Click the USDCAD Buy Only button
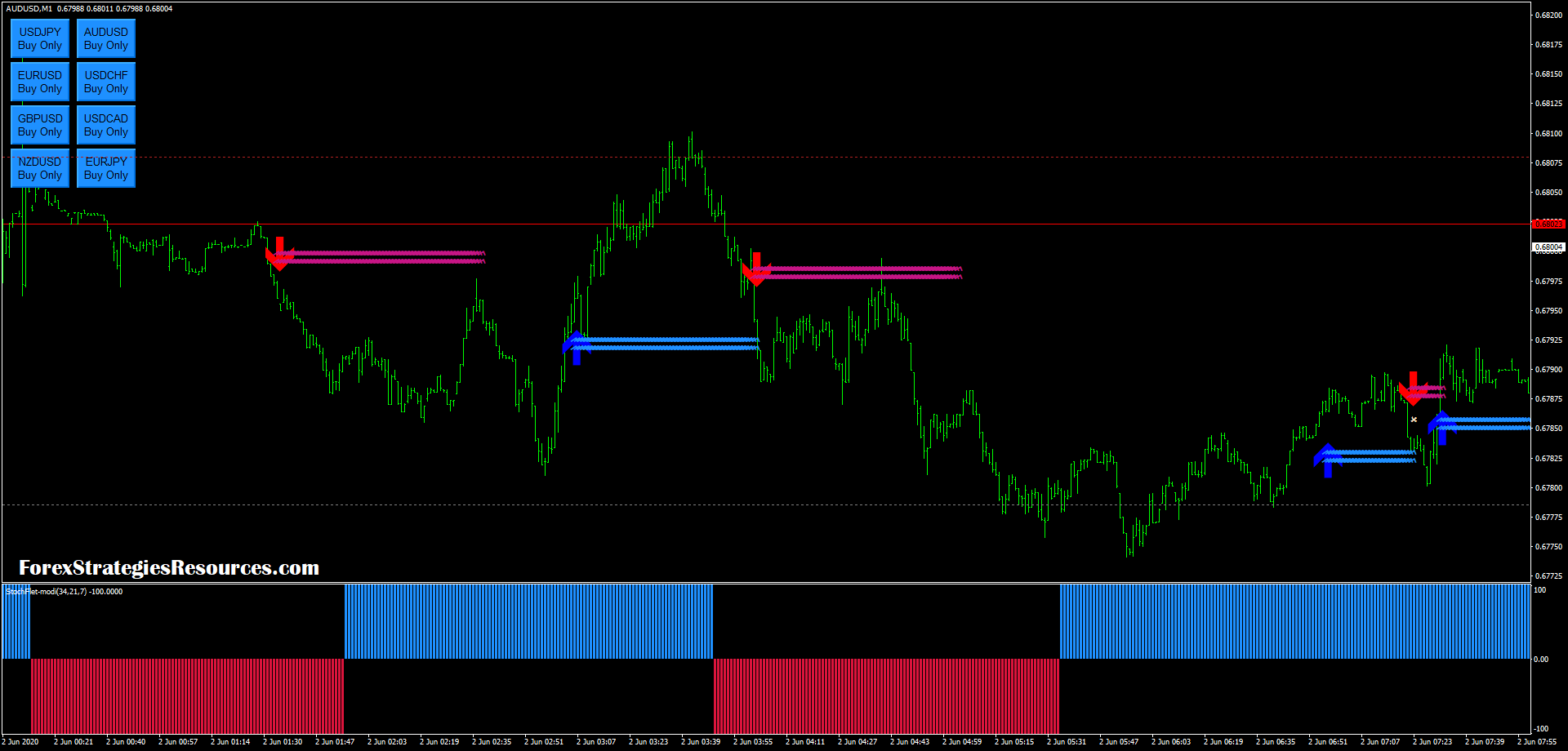 pyautogui.click(x=105, y=125)
